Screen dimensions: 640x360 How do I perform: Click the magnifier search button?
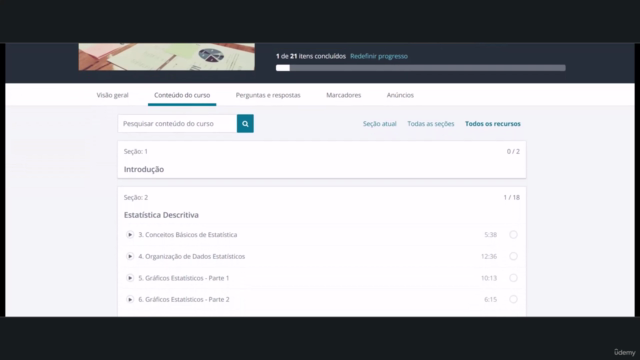coord(245,124)
